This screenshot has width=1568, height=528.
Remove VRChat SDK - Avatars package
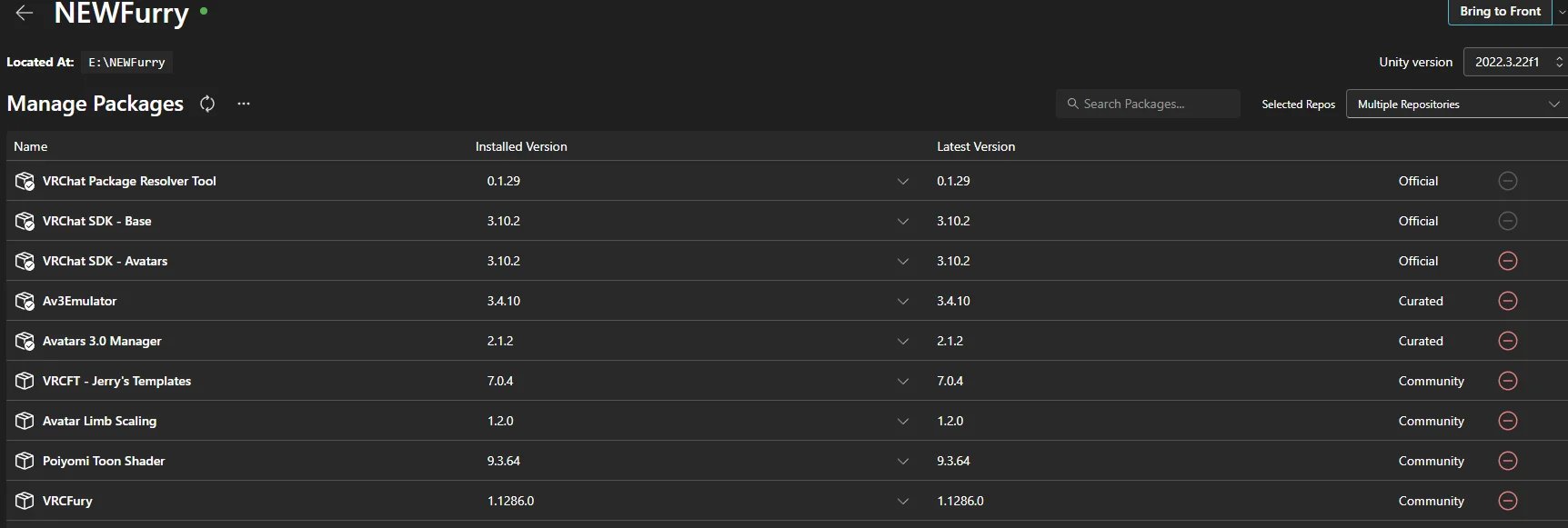click(1507, 261)
